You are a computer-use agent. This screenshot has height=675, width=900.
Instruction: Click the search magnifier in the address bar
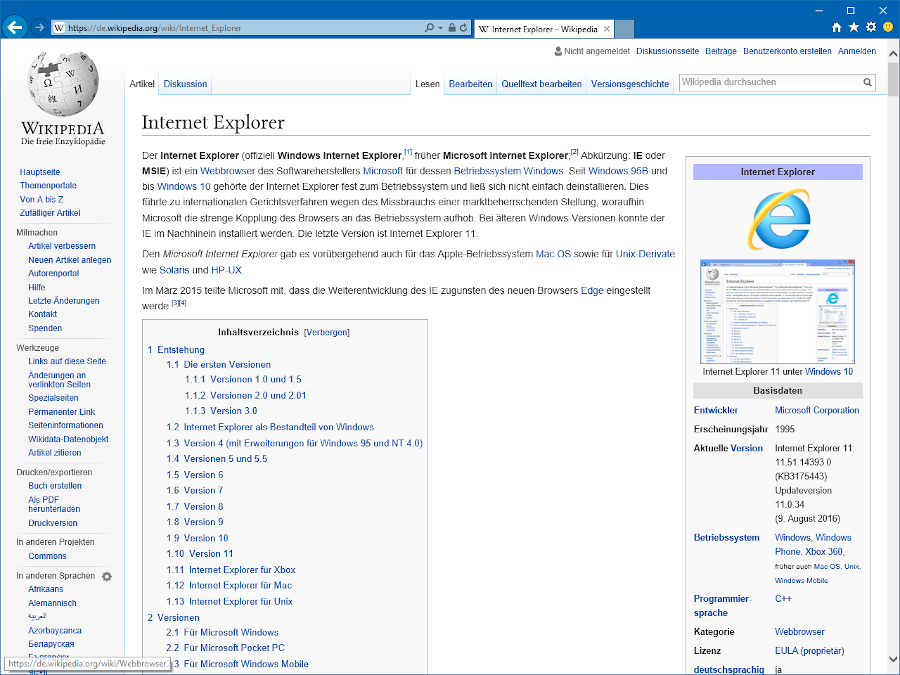coord(429,28)
